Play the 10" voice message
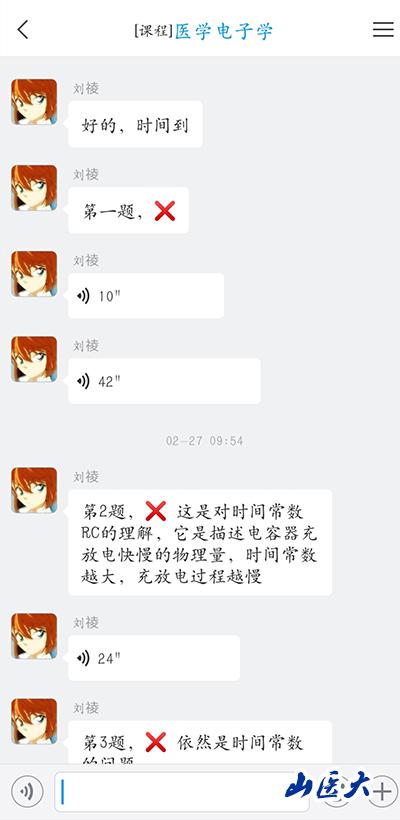Image resolution: width=400 pixels, height=820 pixels. pos(146,296)
